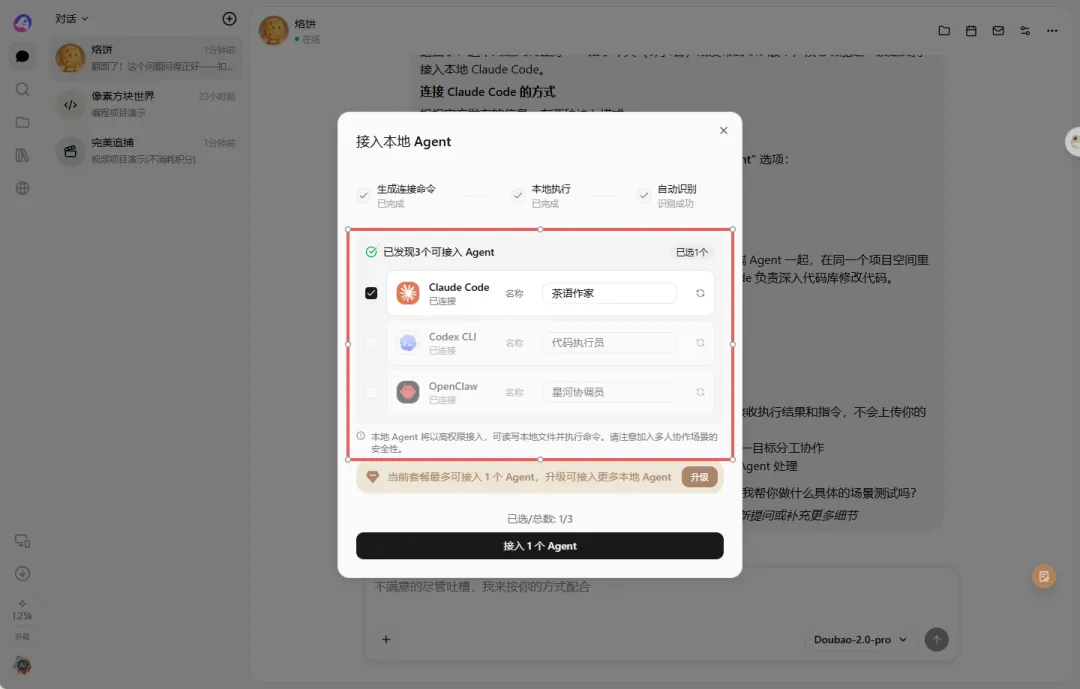Image resolution: width=1080 pixels, height=689 pixels.
Task: Open the user avatar at sidebar bottom
Action: (22, 665)
